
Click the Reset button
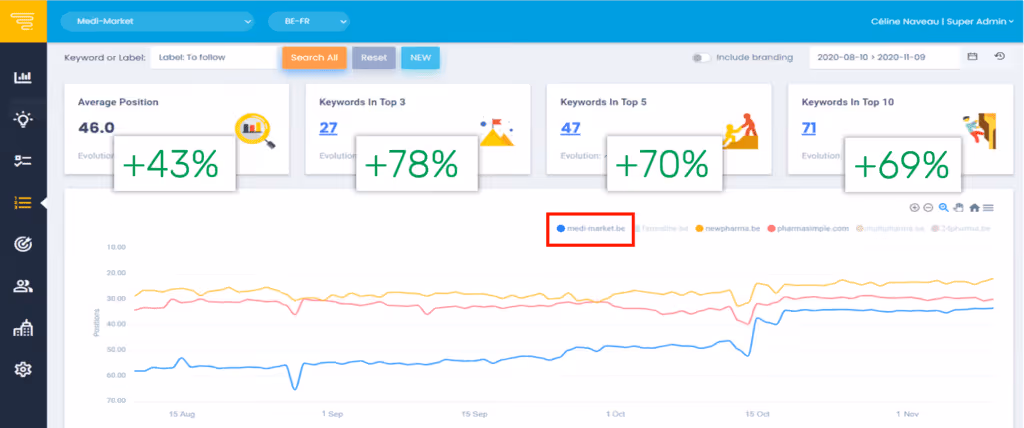coord(374,58)
